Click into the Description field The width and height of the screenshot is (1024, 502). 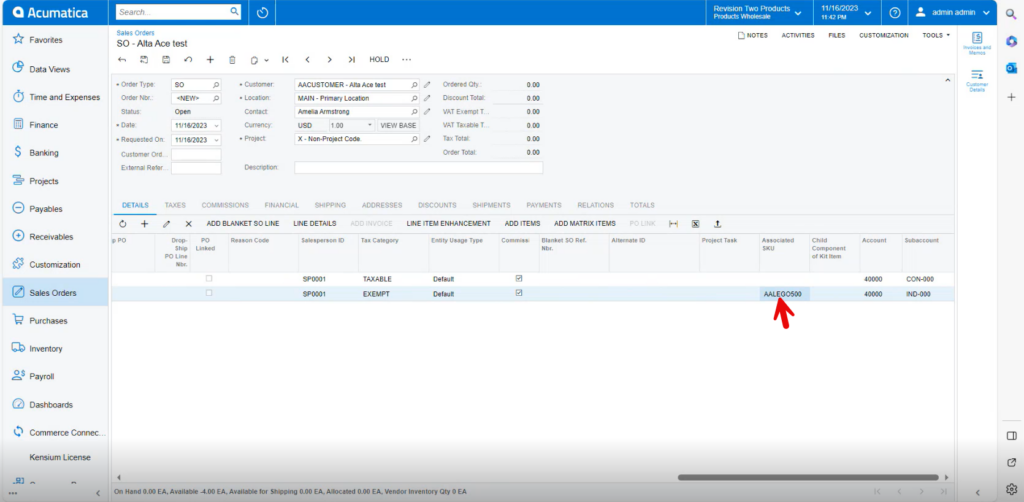click(x=419, y=168)
